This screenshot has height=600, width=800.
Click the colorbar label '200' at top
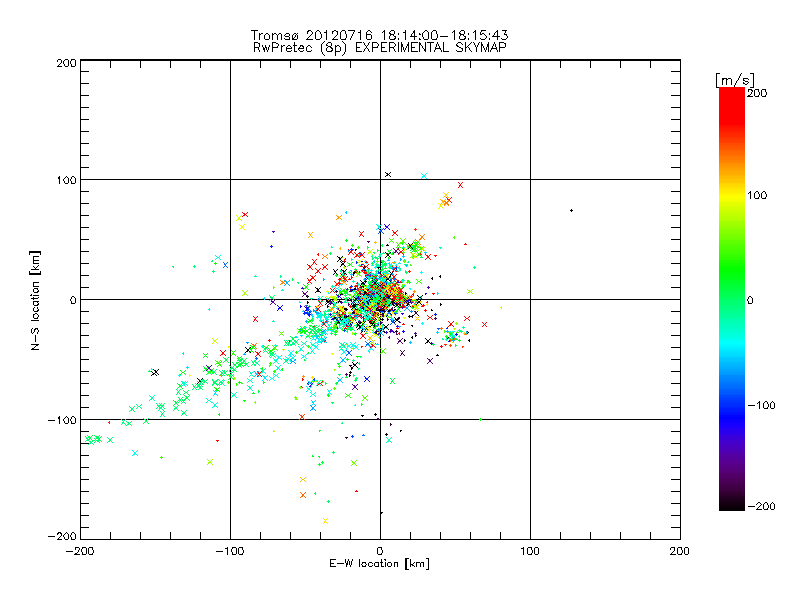click(757, 93)
